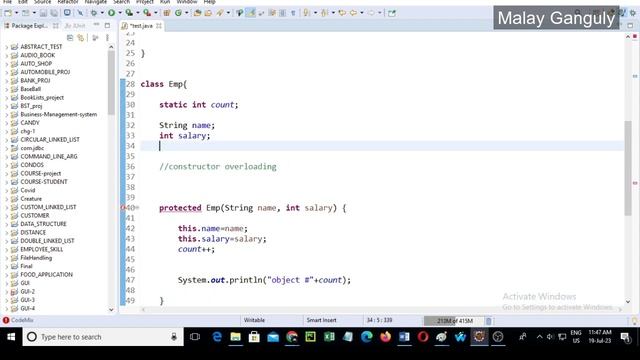The width and height of the screenshot is (640, 360).
Task: Click the heap memory status bar
Action: [x=454, y=321]
